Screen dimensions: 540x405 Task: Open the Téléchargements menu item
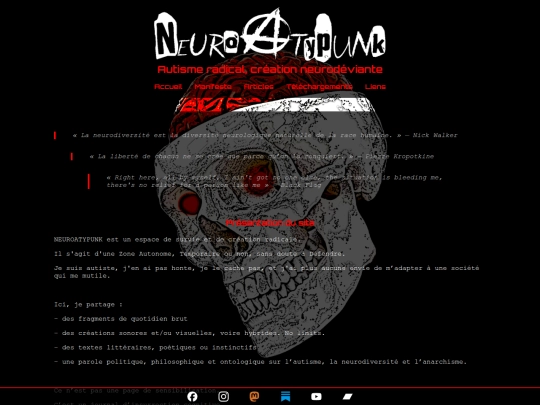tap(320, 86)
